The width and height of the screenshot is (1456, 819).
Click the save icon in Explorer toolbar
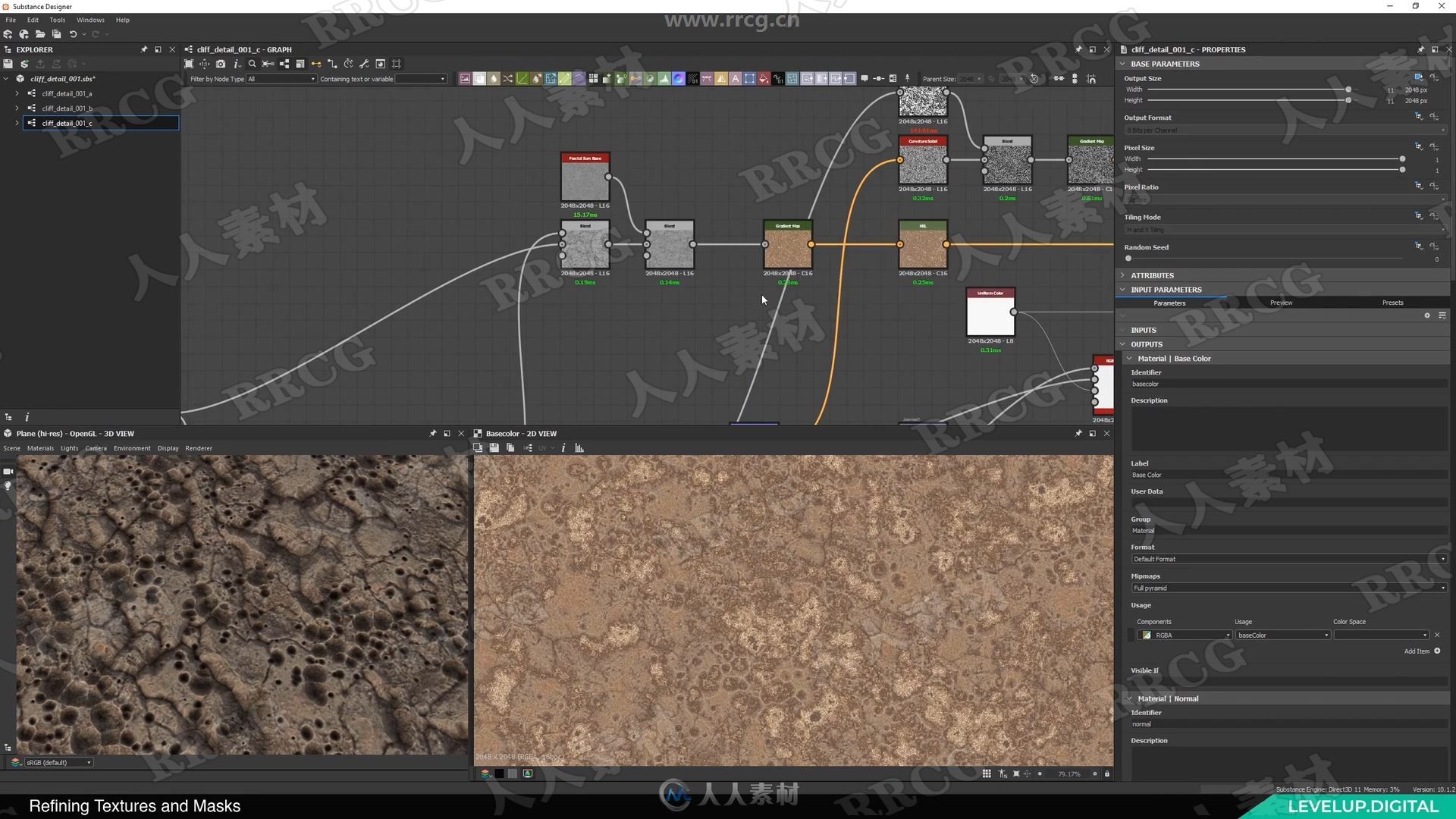8,64
